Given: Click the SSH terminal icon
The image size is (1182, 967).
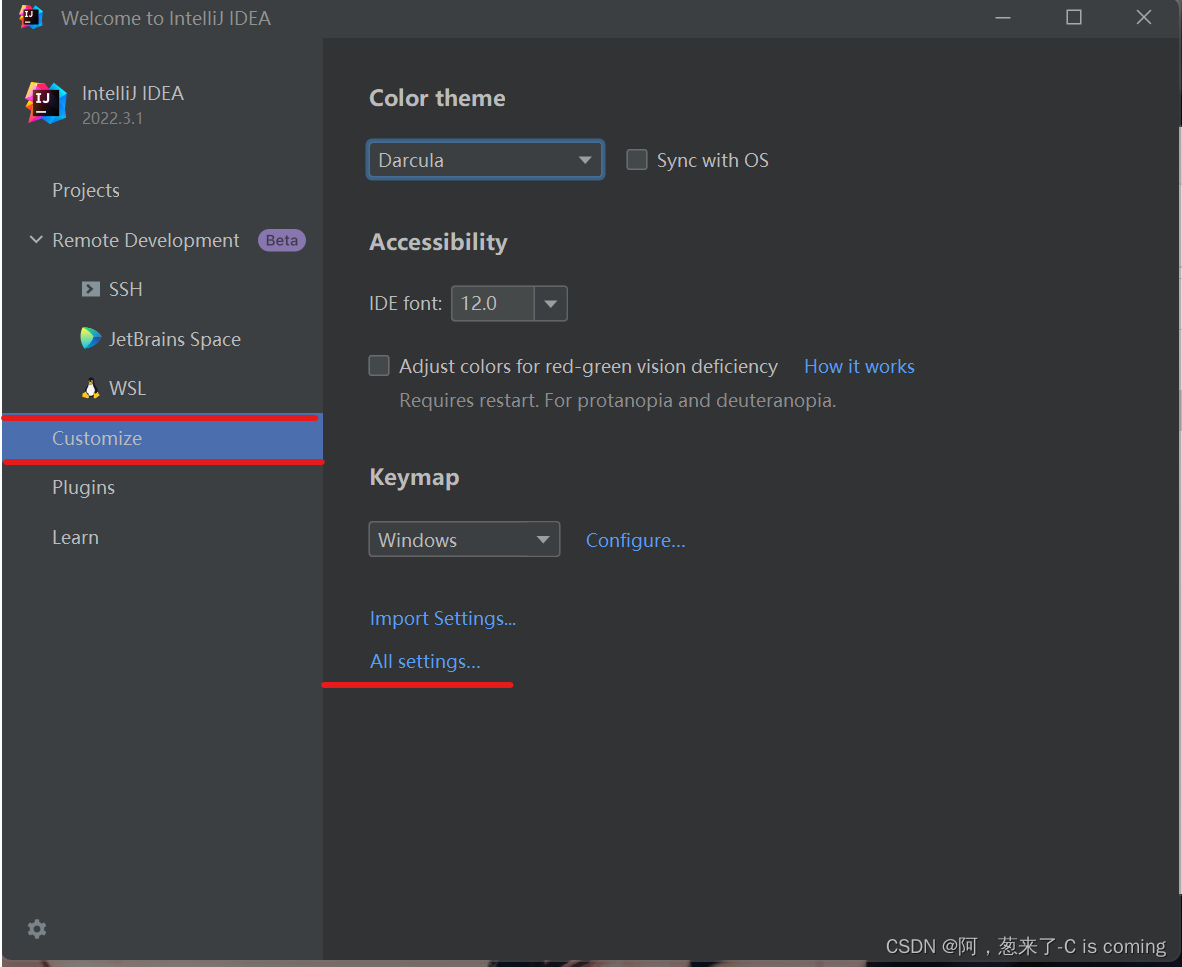Looking at the screenshot, I should (x=90, y=289).
